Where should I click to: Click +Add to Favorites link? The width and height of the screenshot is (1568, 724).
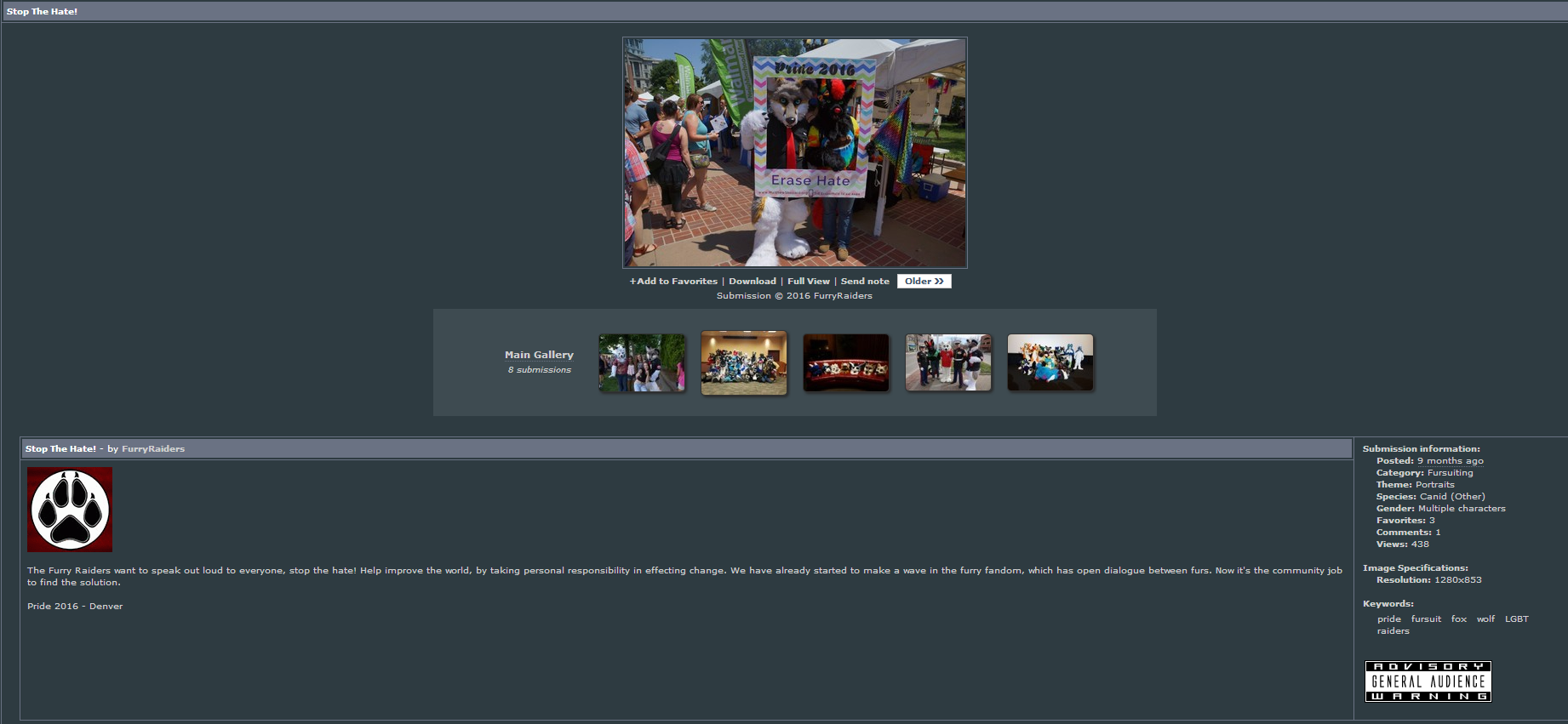point(673,282)
